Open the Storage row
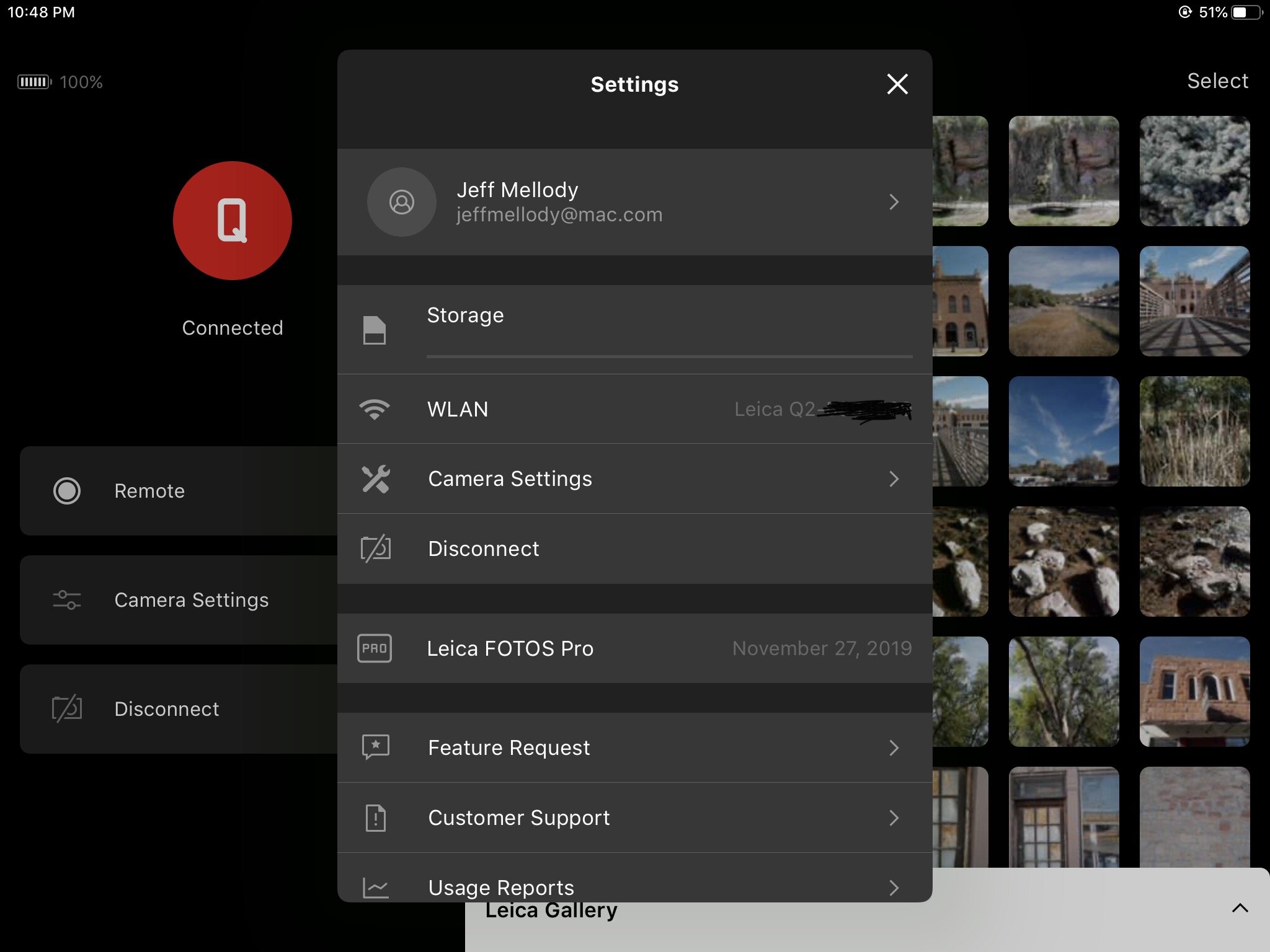1270x952 pixels. (635, 330)
